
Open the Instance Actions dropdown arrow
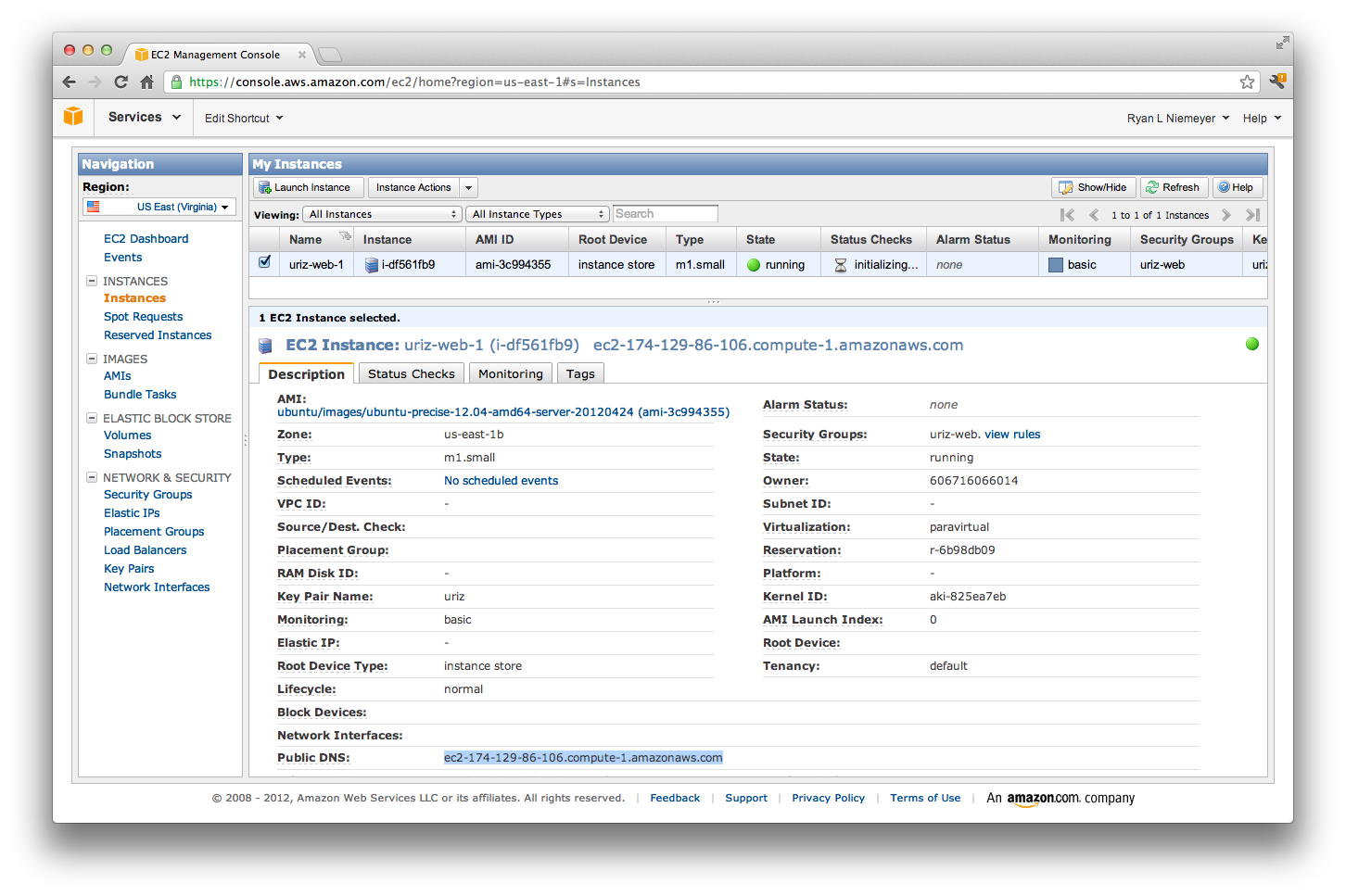pyautogui.click(x=468, y=187)
